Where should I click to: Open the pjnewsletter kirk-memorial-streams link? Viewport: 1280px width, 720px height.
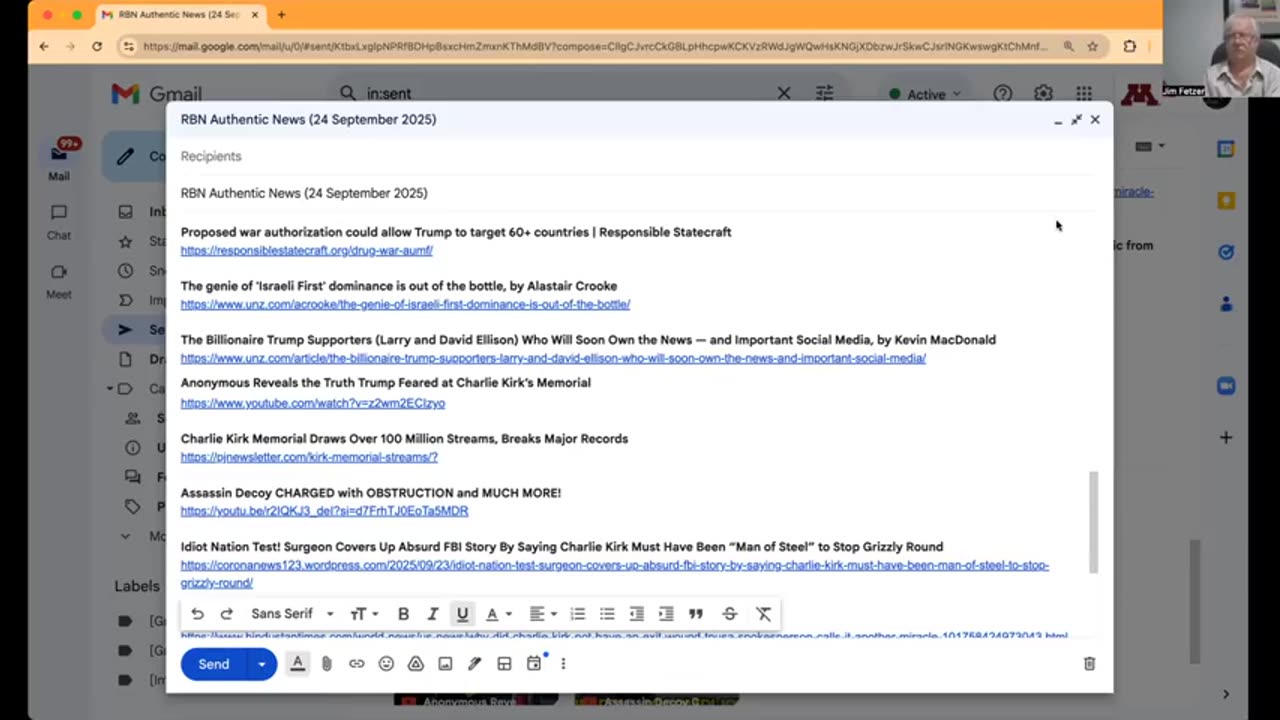(309, 458)
